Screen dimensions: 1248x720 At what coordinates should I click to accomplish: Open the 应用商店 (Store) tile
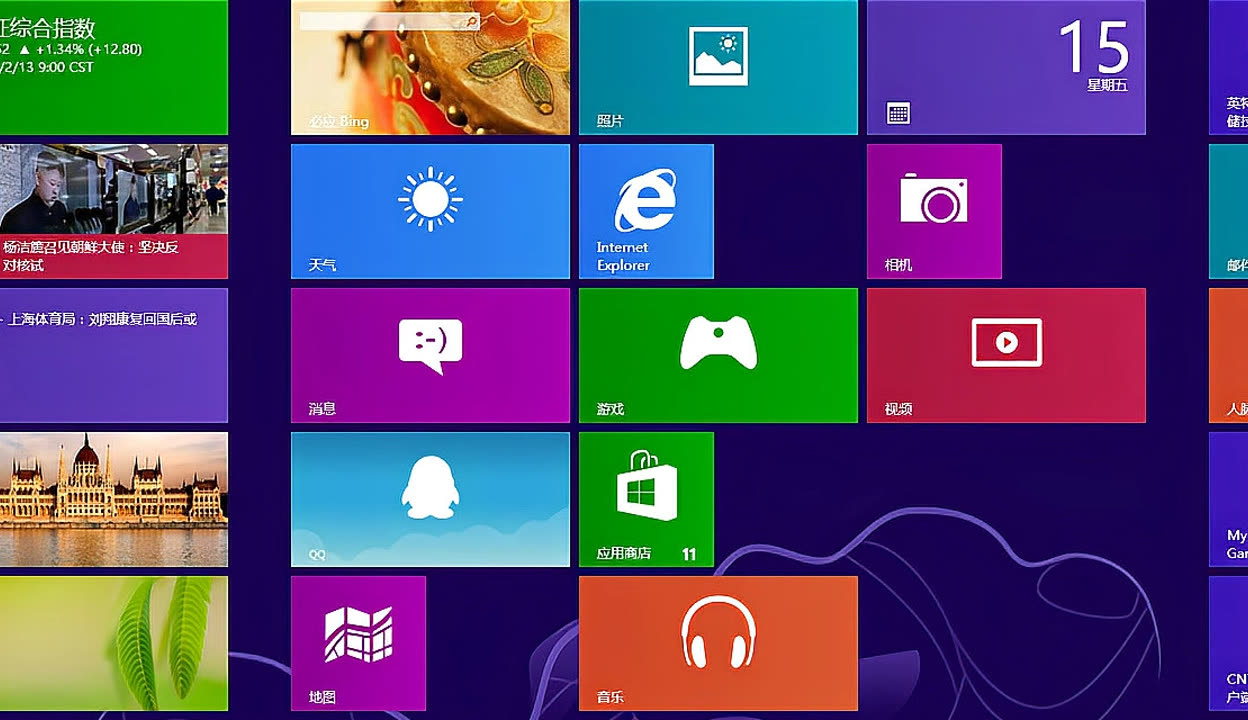[x=646, y=499]
